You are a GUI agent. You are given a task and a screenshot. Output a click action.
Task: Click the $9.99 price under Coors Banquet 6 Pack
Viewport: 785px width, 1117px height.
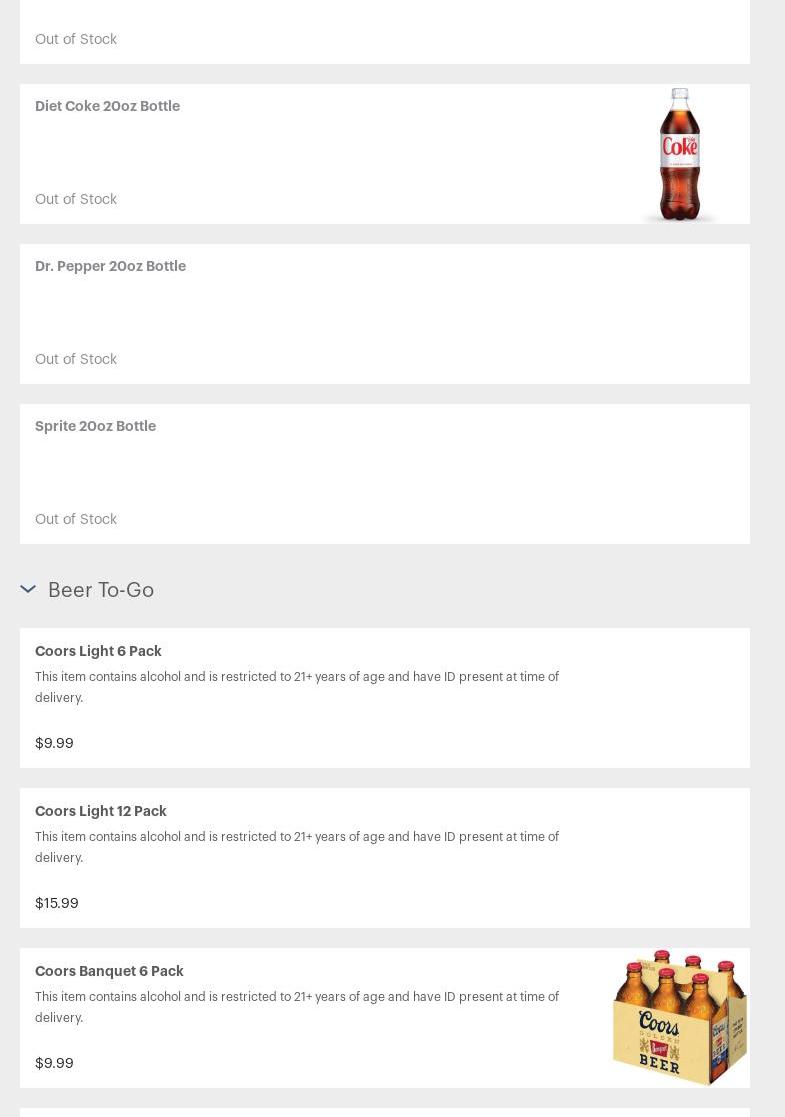click(54, 1063)
